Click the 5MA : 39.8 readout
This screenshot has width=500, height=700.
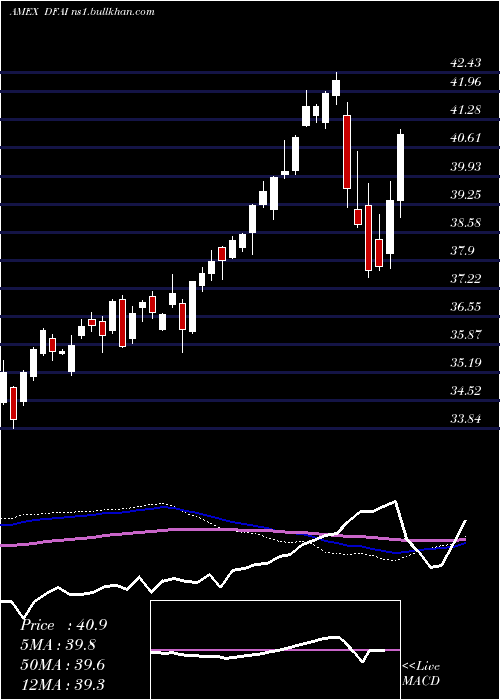pos(58,645)
